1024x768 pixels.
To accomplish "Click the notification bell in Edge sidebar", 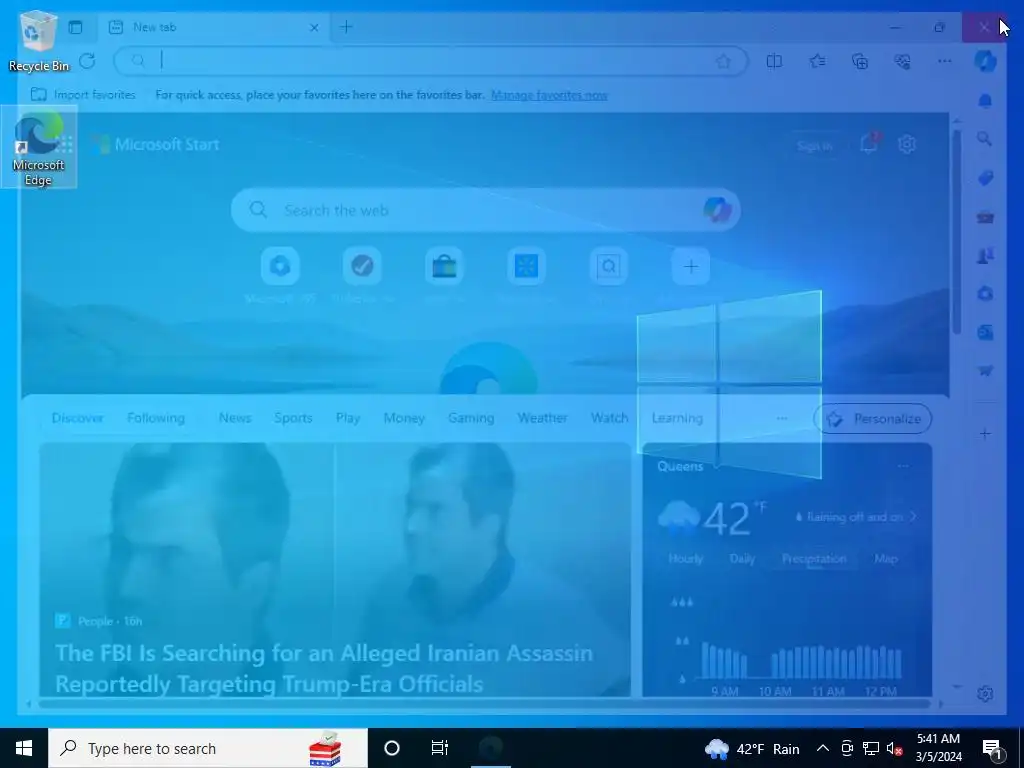I will pos(985,101).
